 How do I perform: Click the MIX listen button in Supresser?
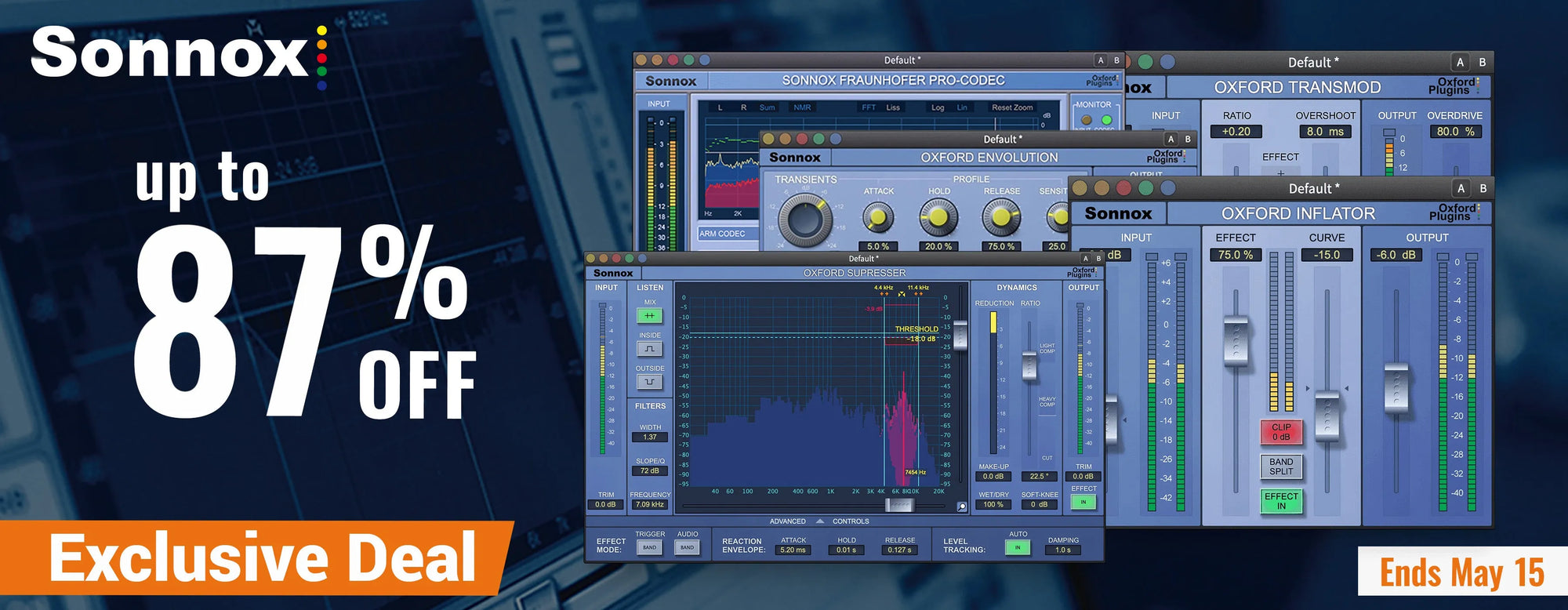tap(649, 316)
